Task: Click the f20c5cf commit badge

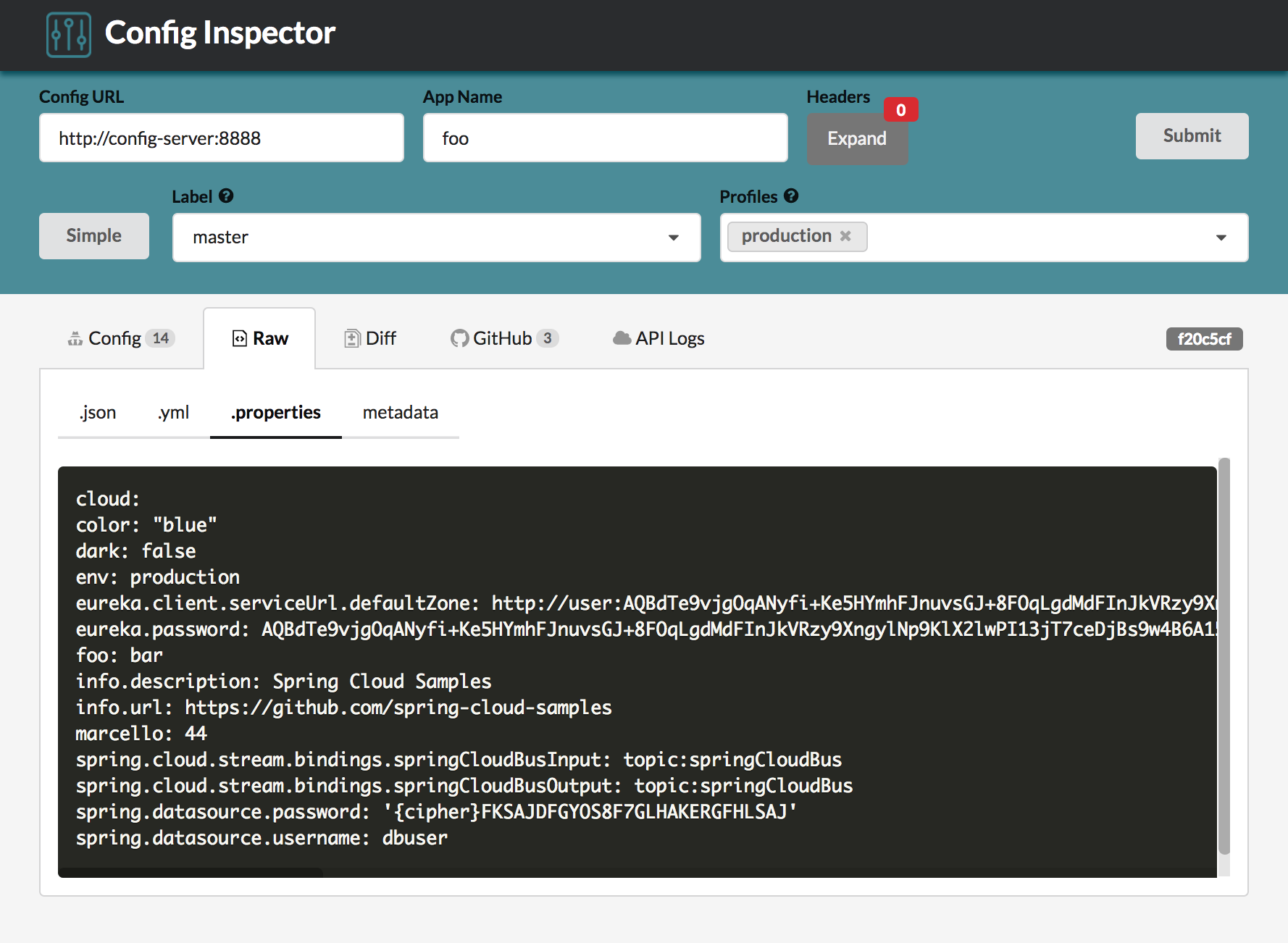Action: [x=1204, y=339]
